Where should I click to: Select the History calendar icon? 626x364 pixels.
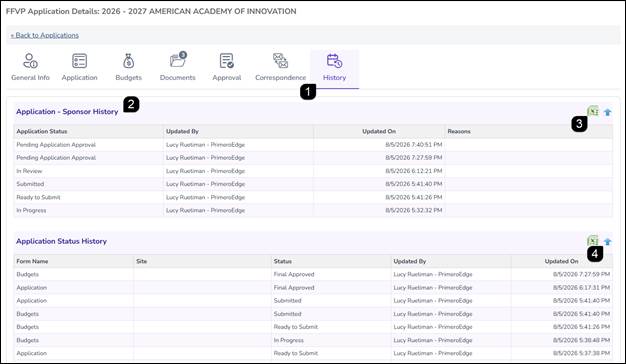click(x=334, y=61)
